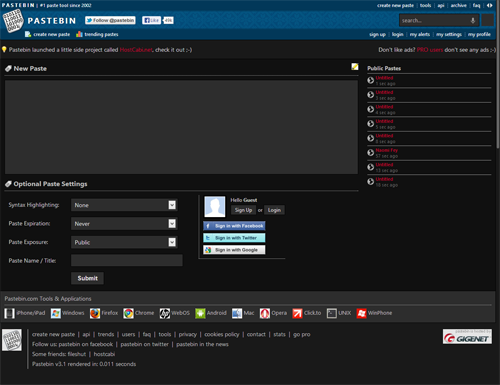Click the microphone icon in search box
Viewport: 500px width, 385px height.
click(473, 20)
